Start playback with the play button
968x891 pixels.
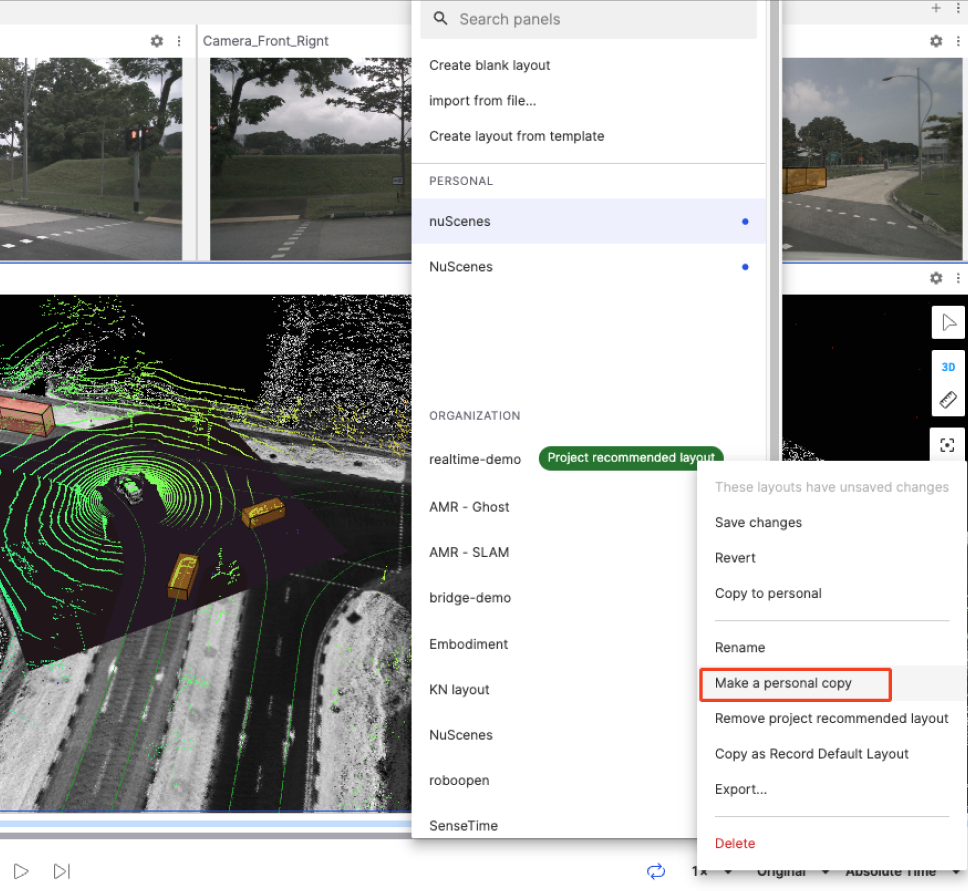(x=21, y=871)
